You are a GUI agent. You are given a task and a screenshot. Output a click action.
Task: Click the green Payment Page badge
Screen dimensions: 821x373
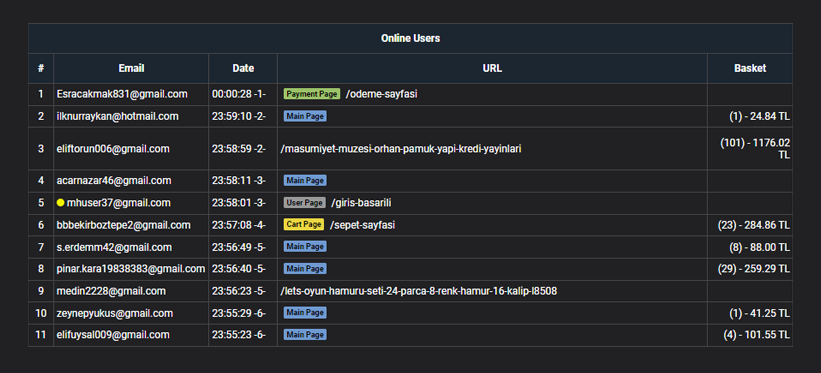(x=312, y=94)
